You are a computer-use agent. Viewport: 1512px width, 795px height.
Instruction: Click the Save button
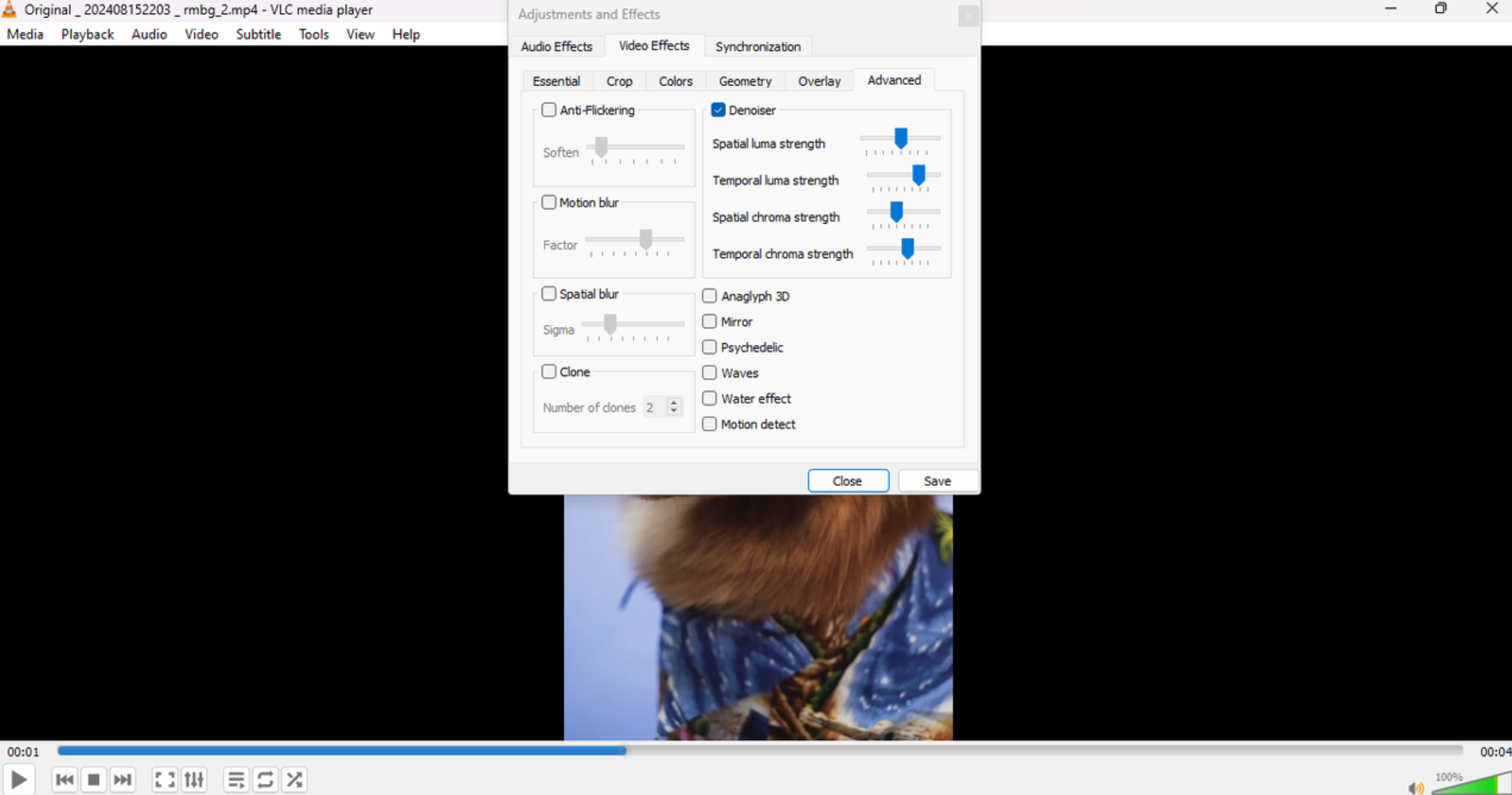937,481
